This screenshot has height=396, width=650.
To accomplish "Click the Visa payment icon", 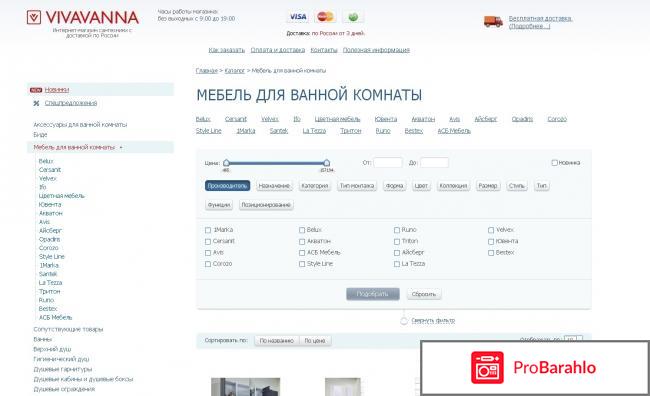I will click(x=298, y=17).
